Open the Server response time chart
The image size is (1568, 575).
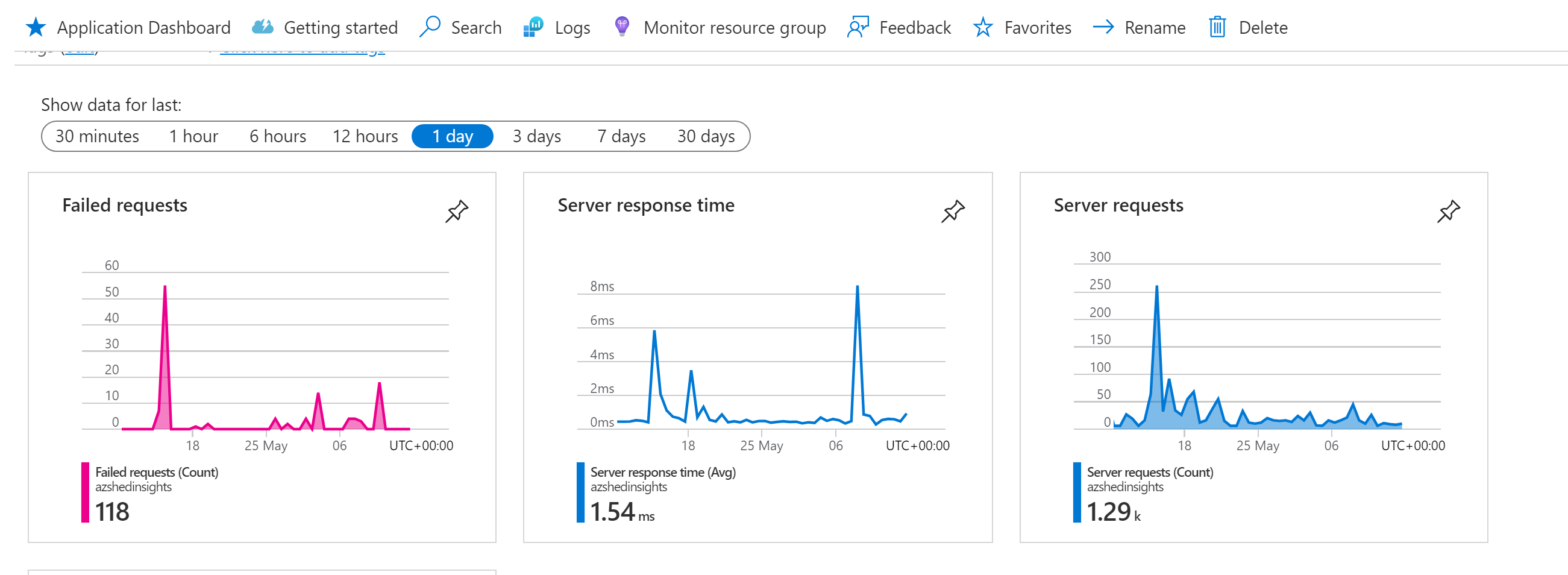(645, 206)
